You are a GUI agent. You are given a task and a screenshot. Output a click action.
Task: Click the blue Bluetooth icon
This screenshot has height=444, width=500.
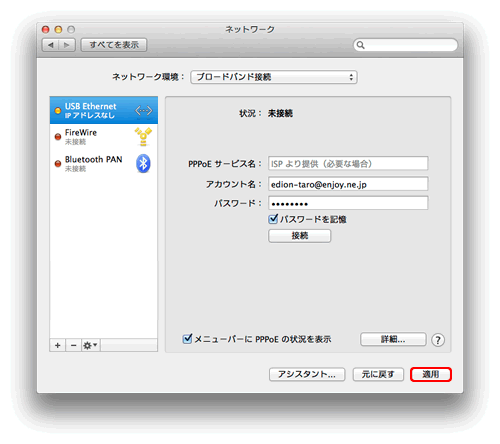(143, 163)
